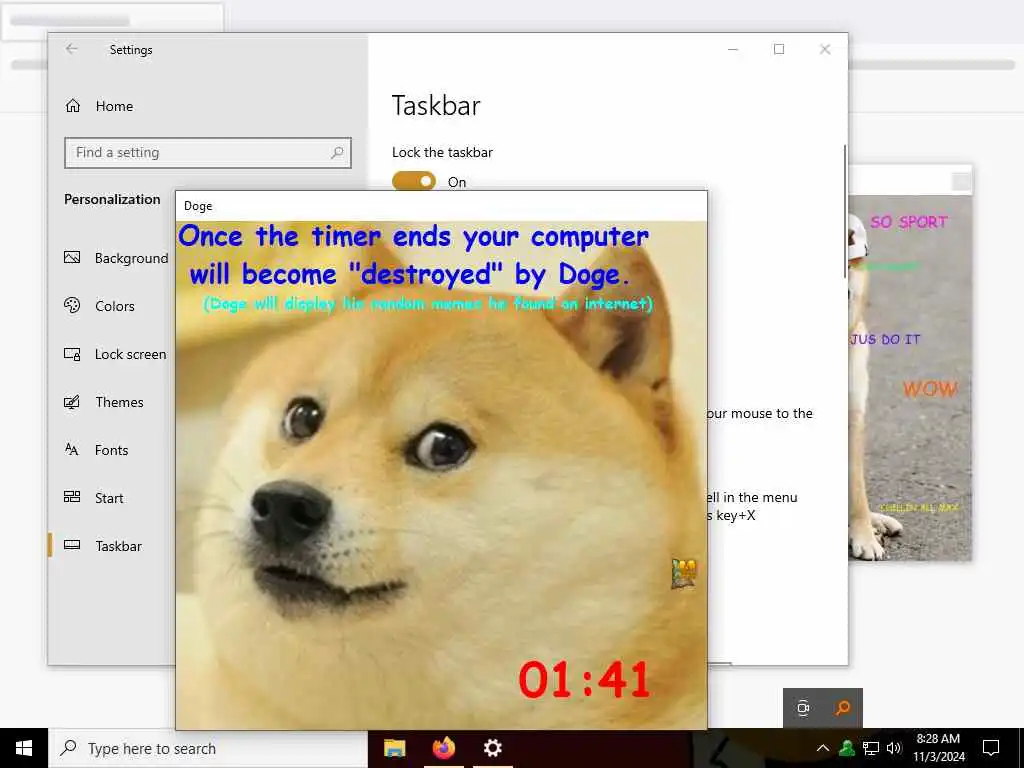This screenshot has width=1024, height=768.
Task: Click the Doge window title bar
Action: (441, 206)
